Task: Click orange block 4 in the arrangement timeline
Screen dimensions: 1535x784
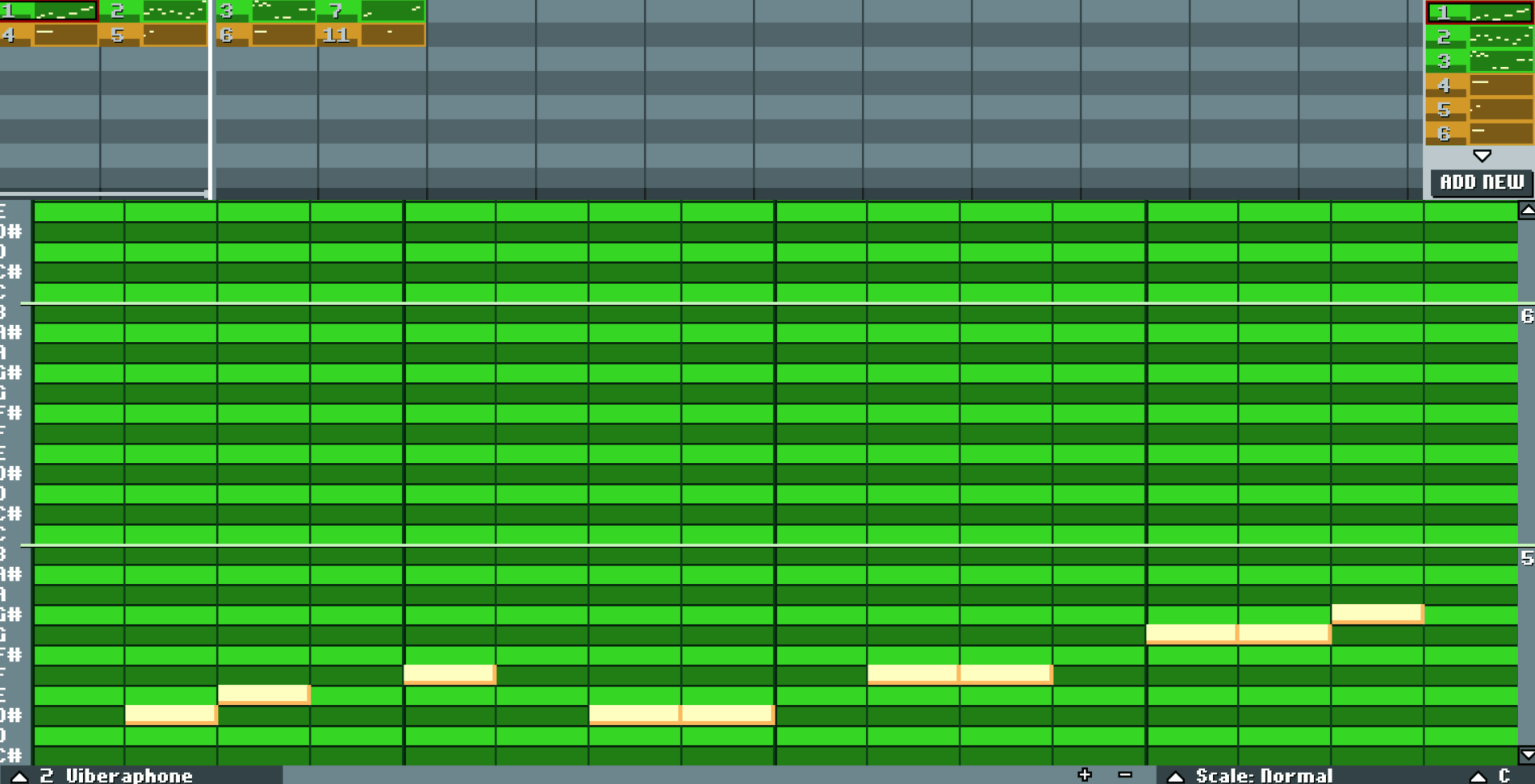Action: [x=48, y=35]
